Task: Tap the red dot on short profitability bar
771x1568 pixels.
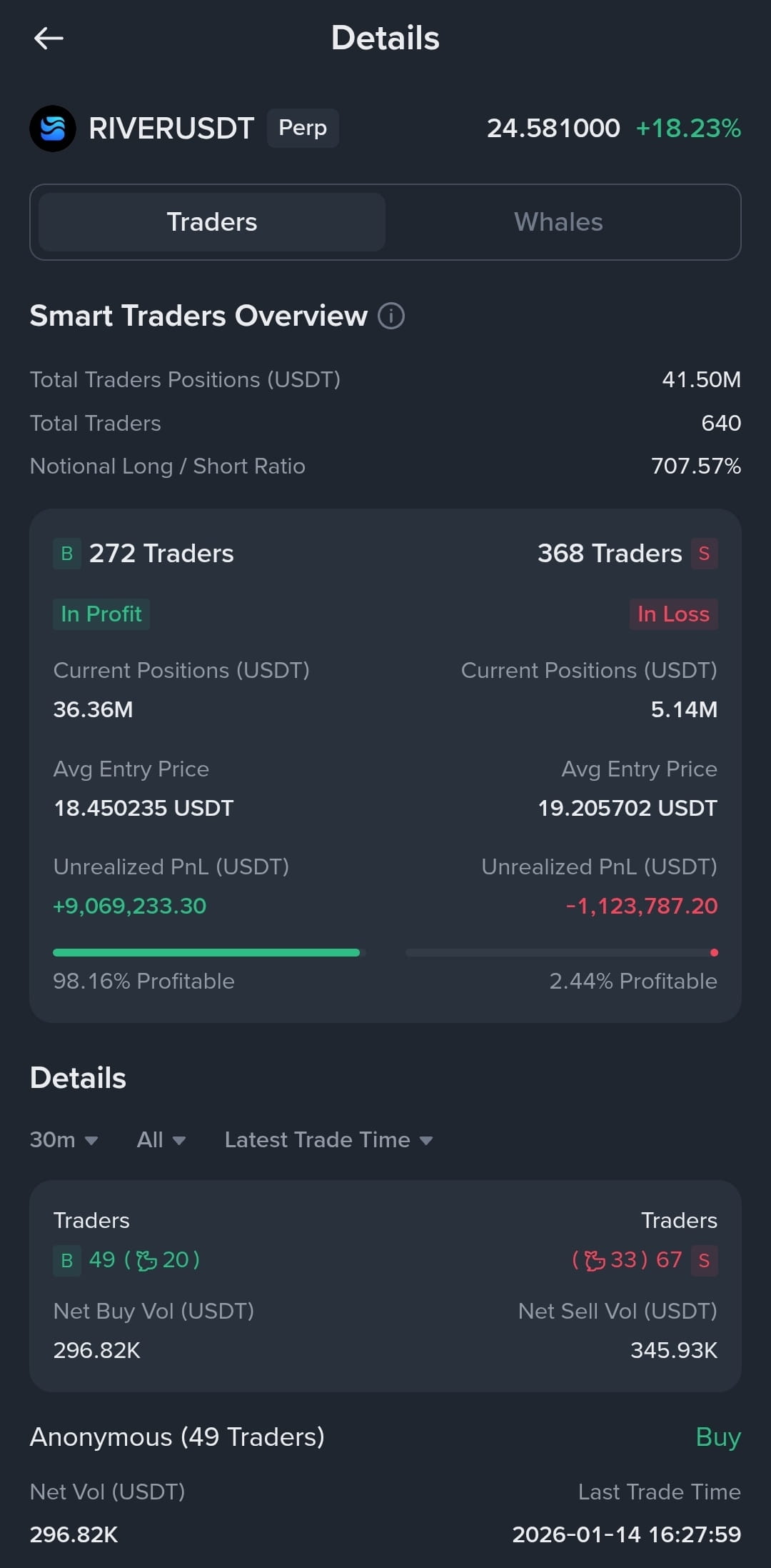Action: pos(714,952)
